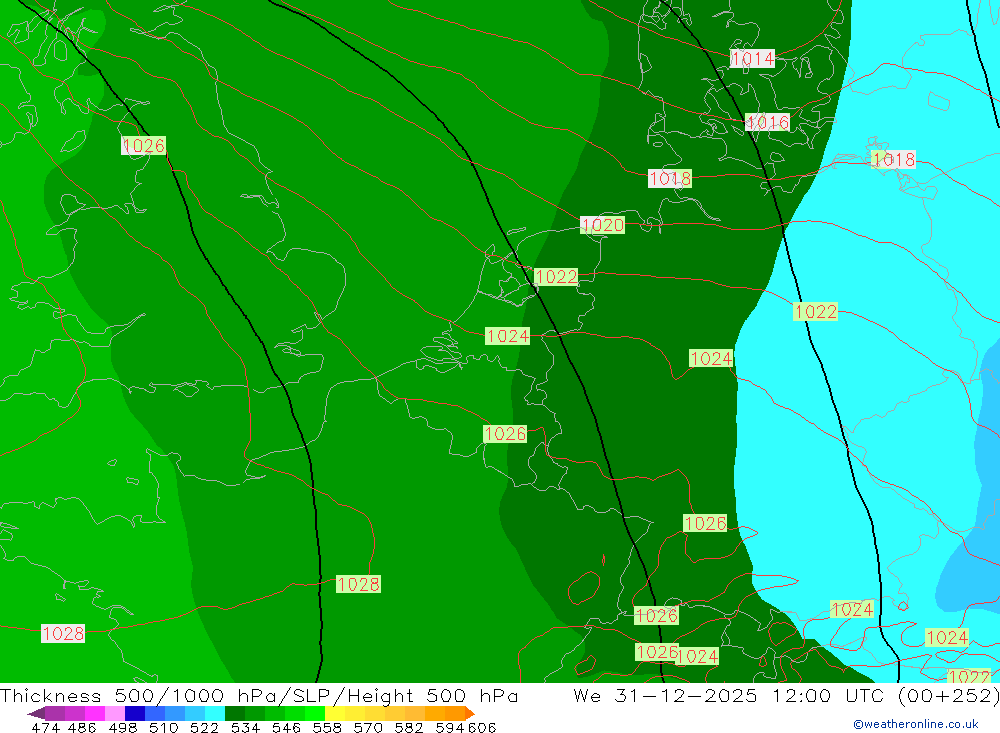The width and height of the screenshot is (1000, 733).
Task: Click the legend value 546
Action: (286, 727)
